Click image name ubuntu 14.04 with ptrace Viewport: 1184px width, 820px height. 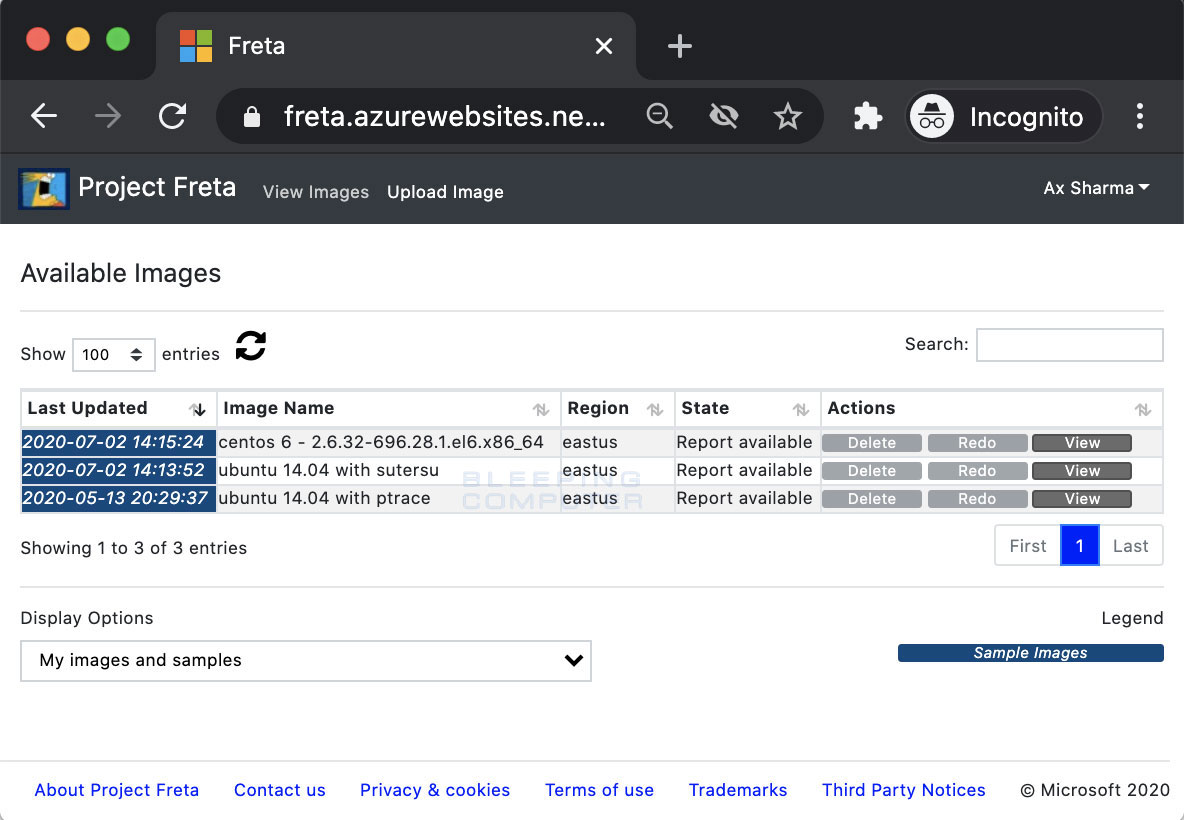click(x=324, y=498)
